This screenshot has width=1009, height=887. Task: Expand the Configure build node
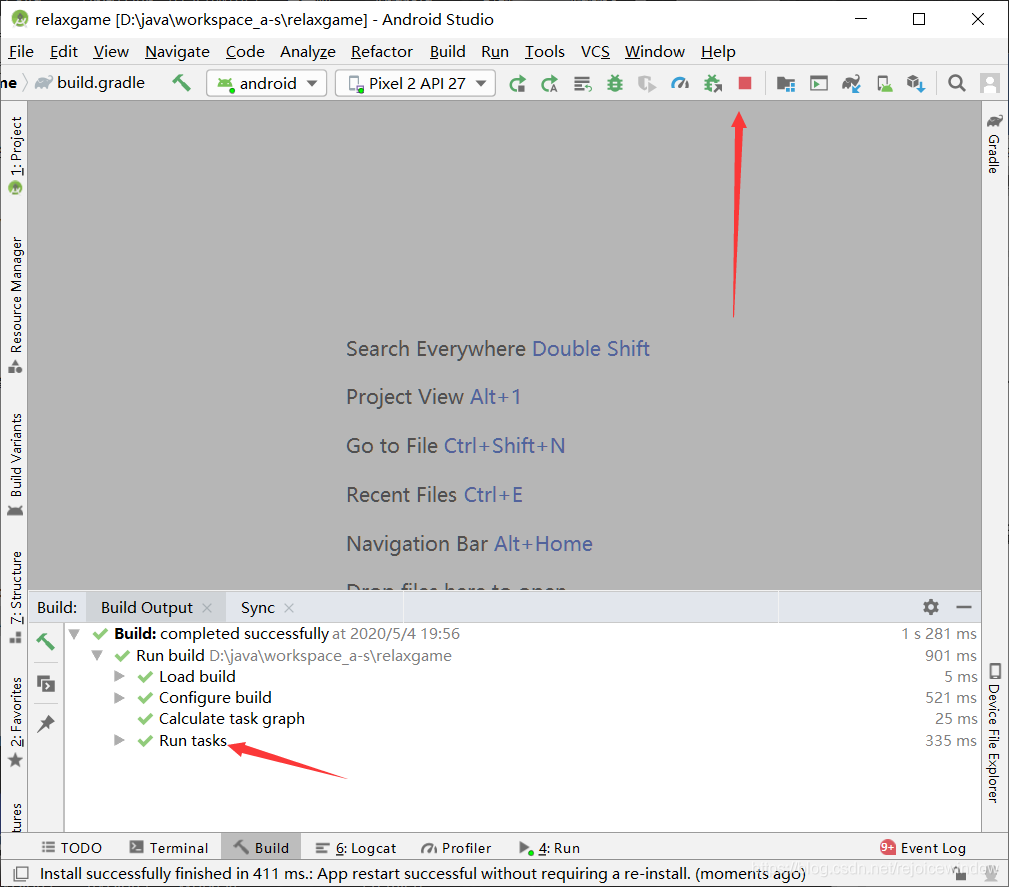(119, 697)
